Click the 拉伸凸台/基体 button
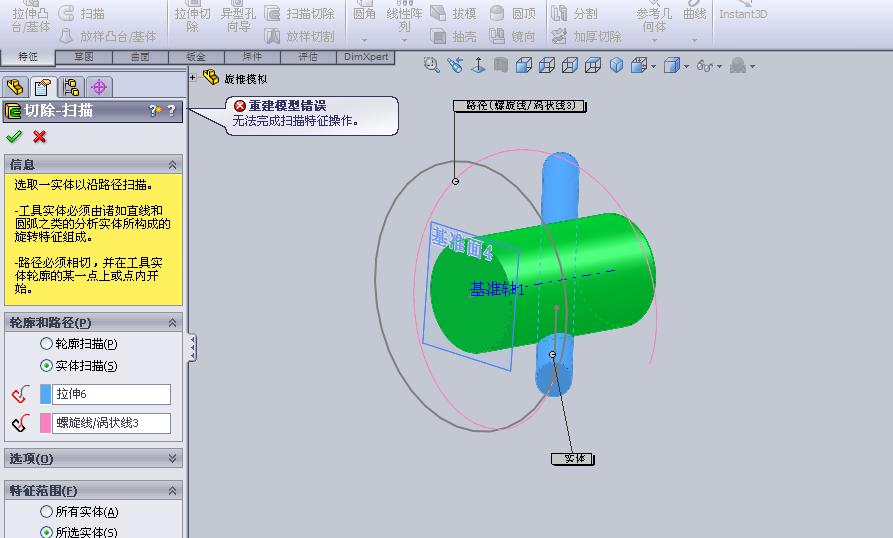 click(31, 17)
